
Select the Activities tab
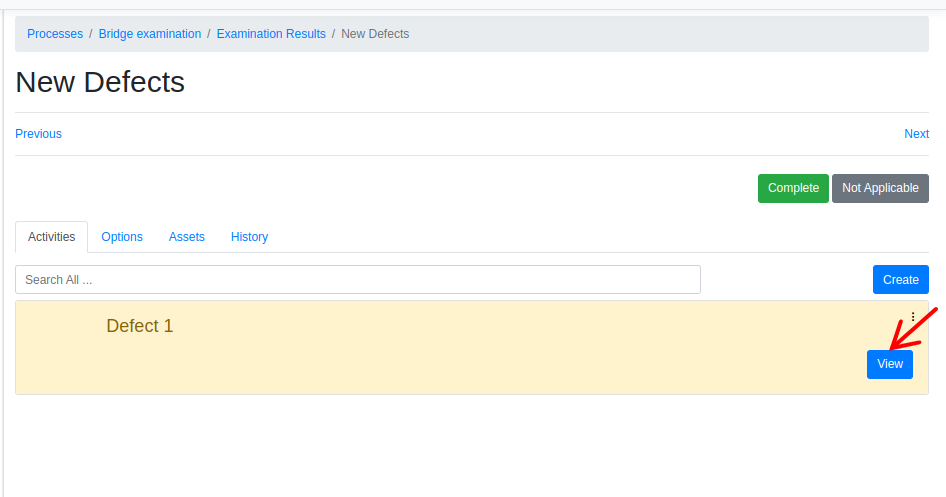[x=52, y=237]
